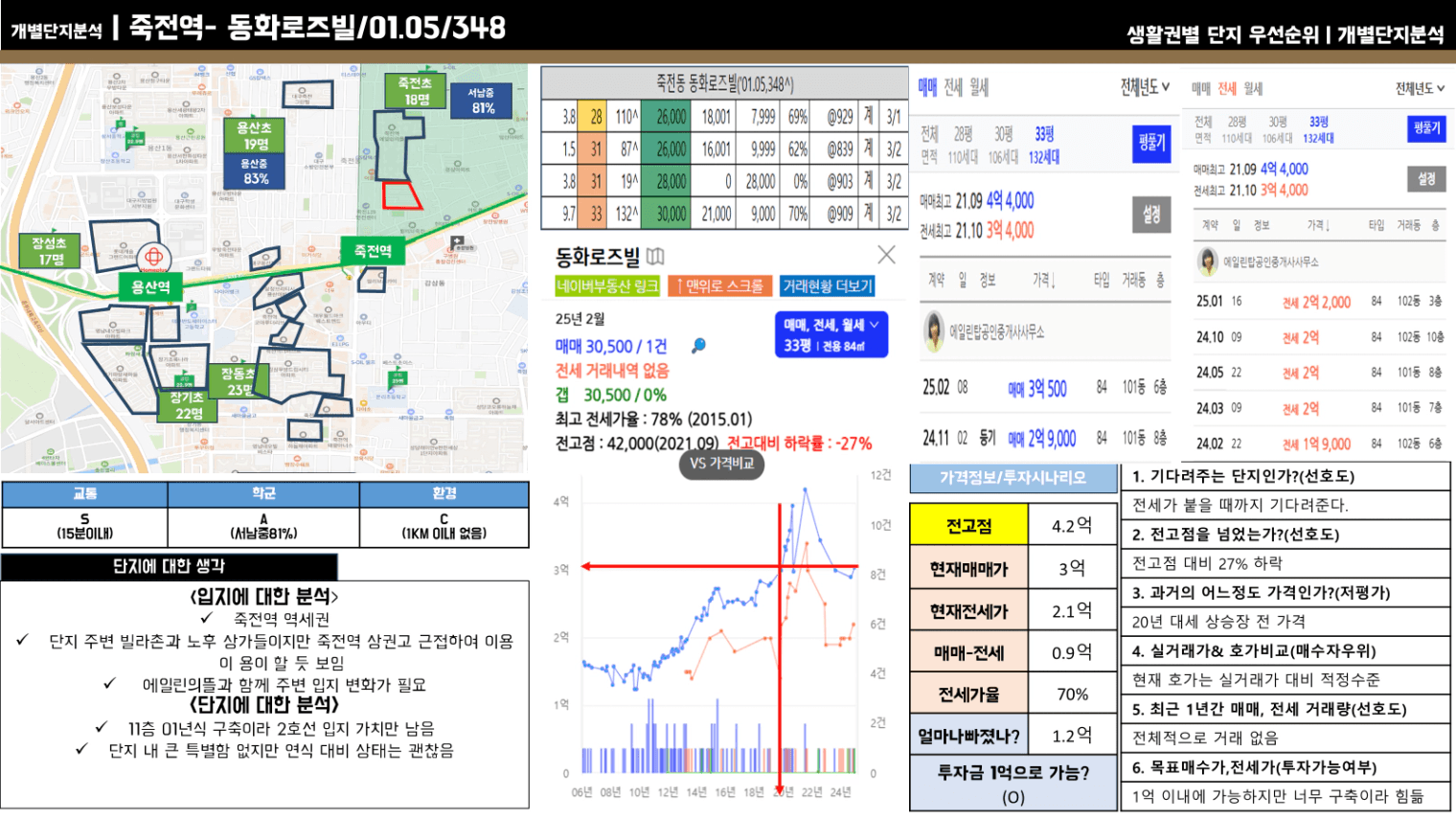Click 평풀기 in the 전세 listing panel
Viewport: 1456px width, 819px height.
coord(1425,128)
